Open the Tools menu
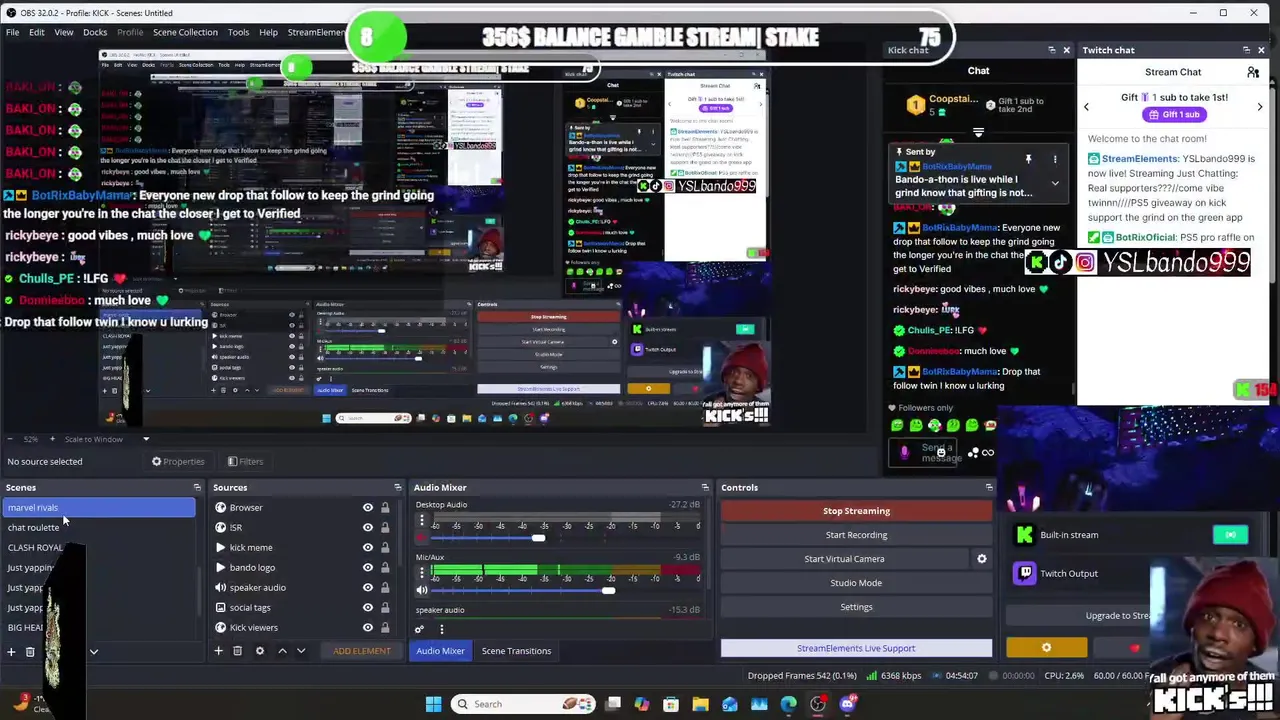This screenshot has height=720, width=1280. tap(238, 32)
